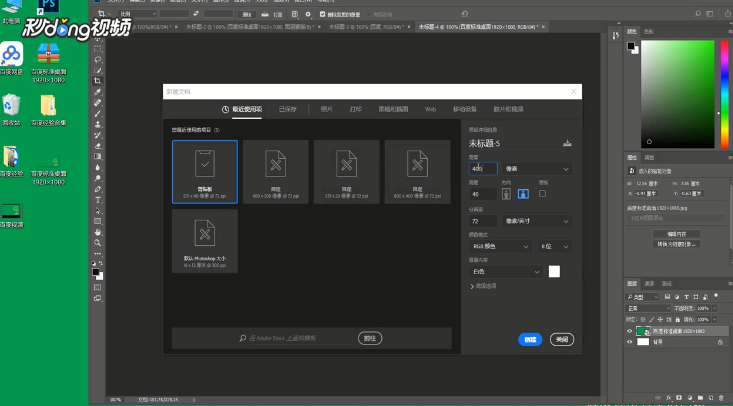Click the 关闭 button in dialog

point(562,340)
